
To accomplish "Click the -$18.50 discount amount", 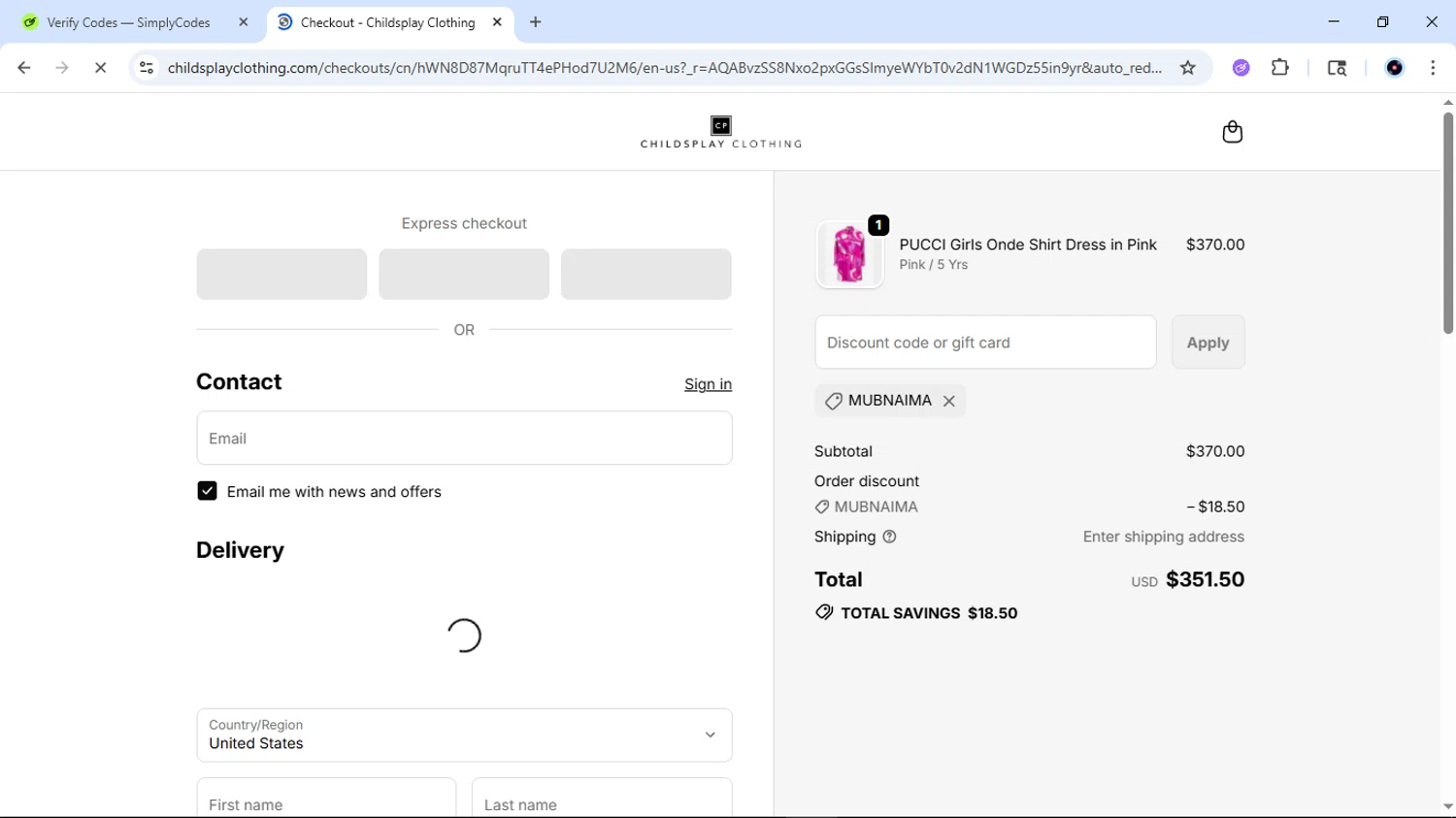I will coord(1215,507).
